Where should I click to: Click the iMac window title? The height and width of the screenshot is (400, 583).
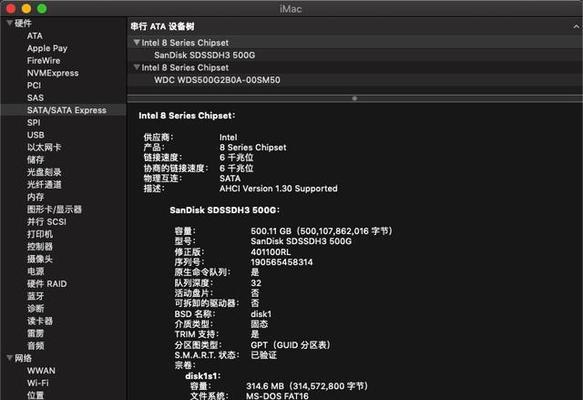290,9
